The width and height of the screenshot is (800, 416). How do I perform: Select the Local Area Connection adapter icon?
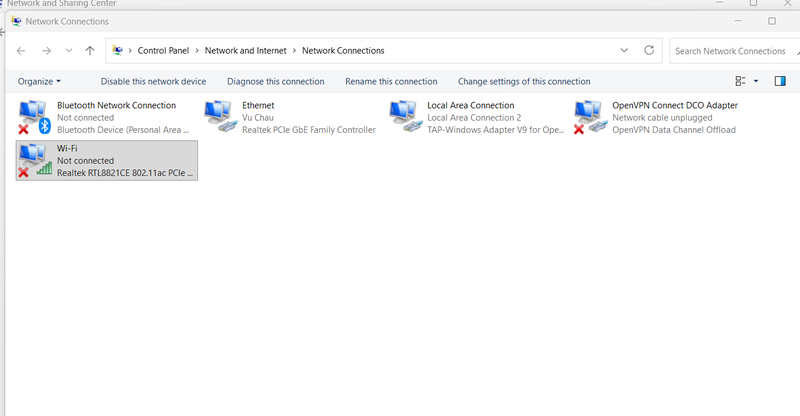[x=406, y=117]
